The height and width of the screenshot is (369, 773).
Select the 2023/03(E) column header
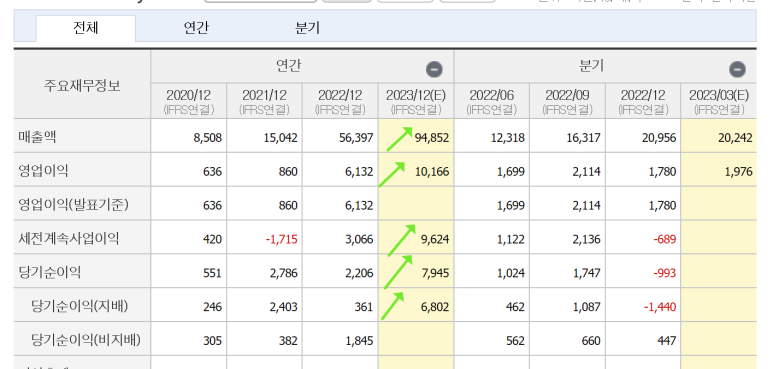[x=719, y=101]
